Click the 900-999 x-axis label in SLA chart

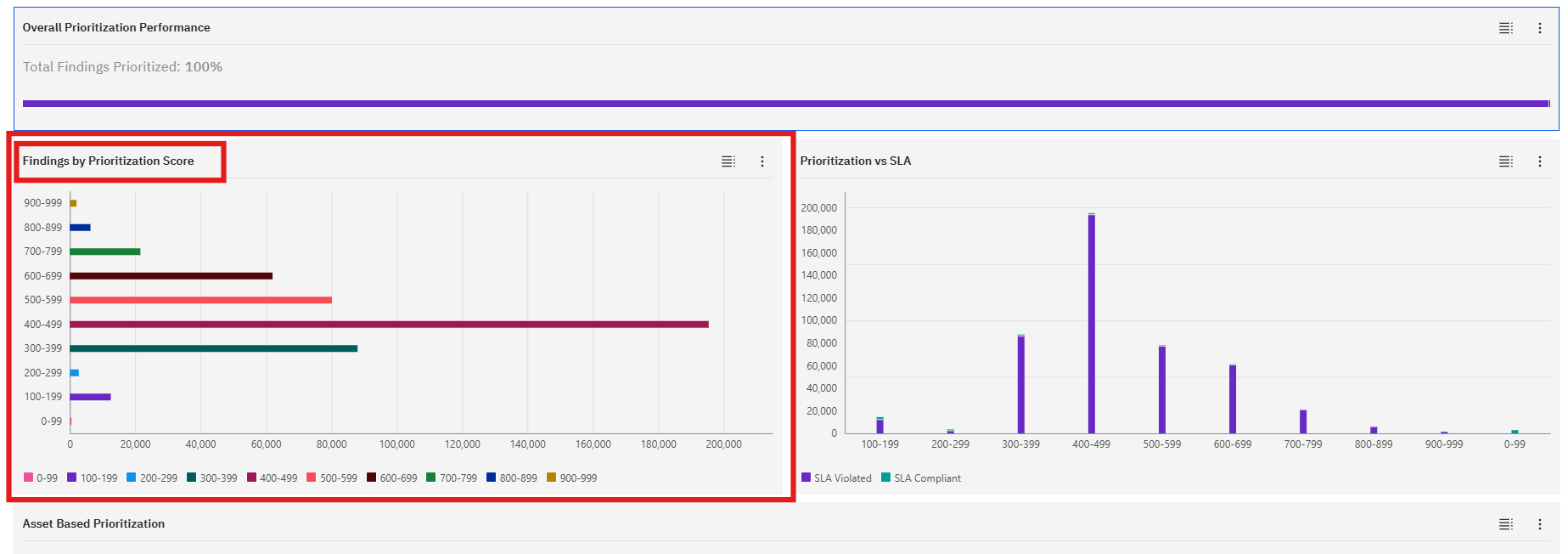(x=1444, y=444)
